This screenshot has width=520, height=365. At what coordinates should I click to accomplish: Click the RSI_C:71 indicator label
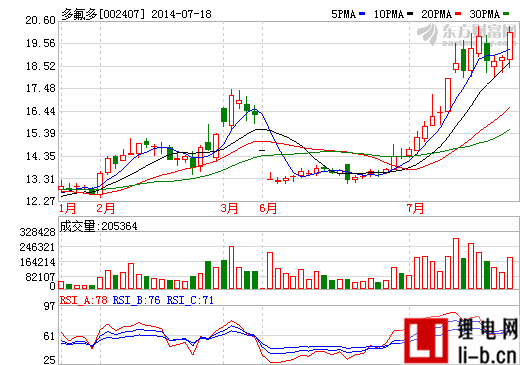[190, 300]
